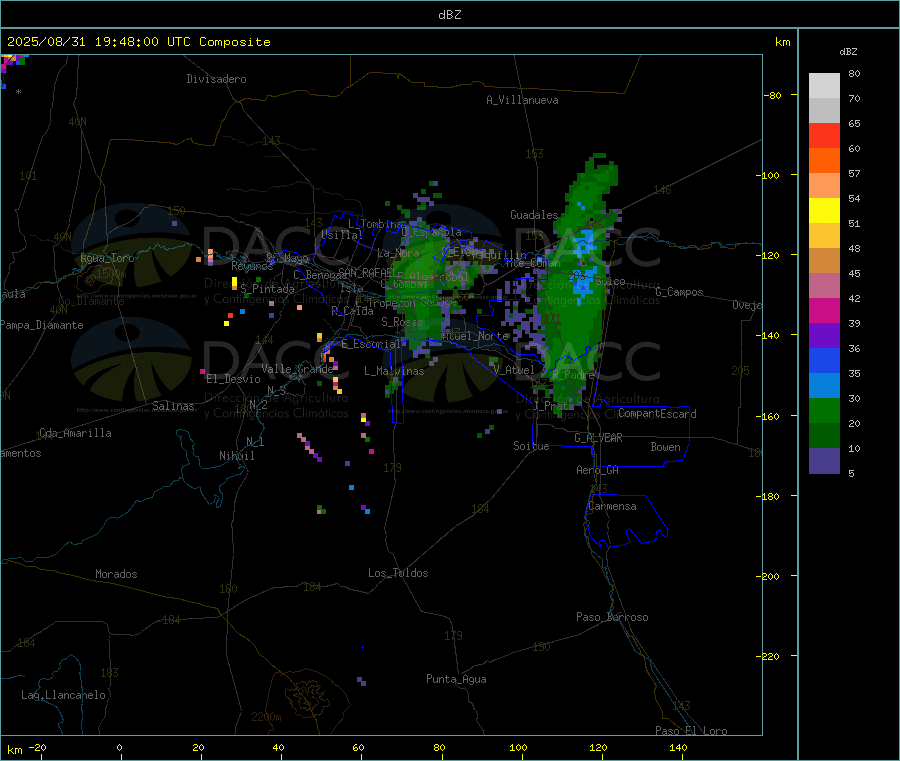Click the R_Padre map label

click(x=573, y=375)
